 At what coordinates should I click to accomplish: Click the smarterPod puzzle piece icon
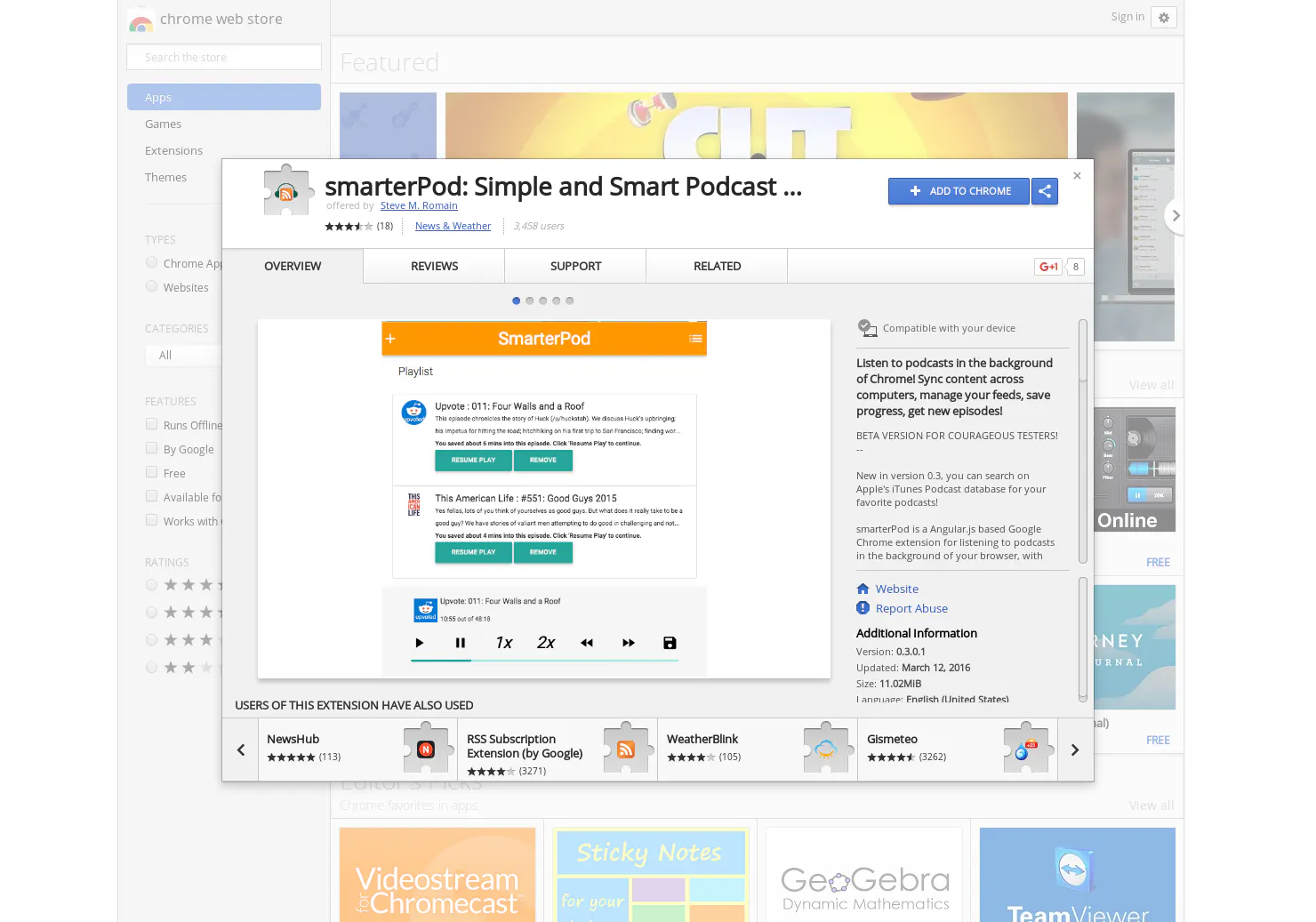287,189
